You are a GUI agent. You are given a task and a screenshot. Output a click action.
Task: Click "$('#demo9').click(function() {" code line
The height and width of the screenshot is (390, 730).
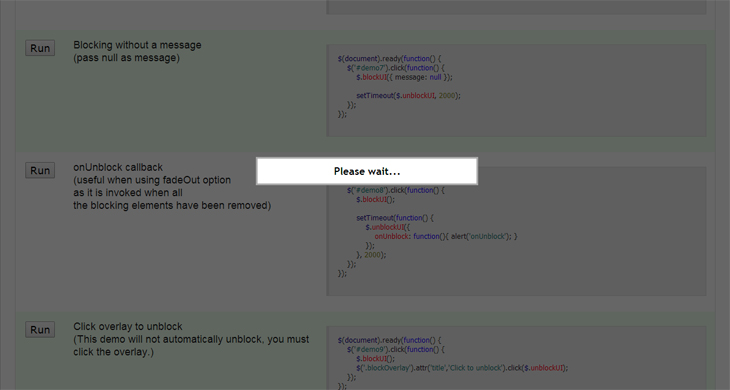[396, 349]
